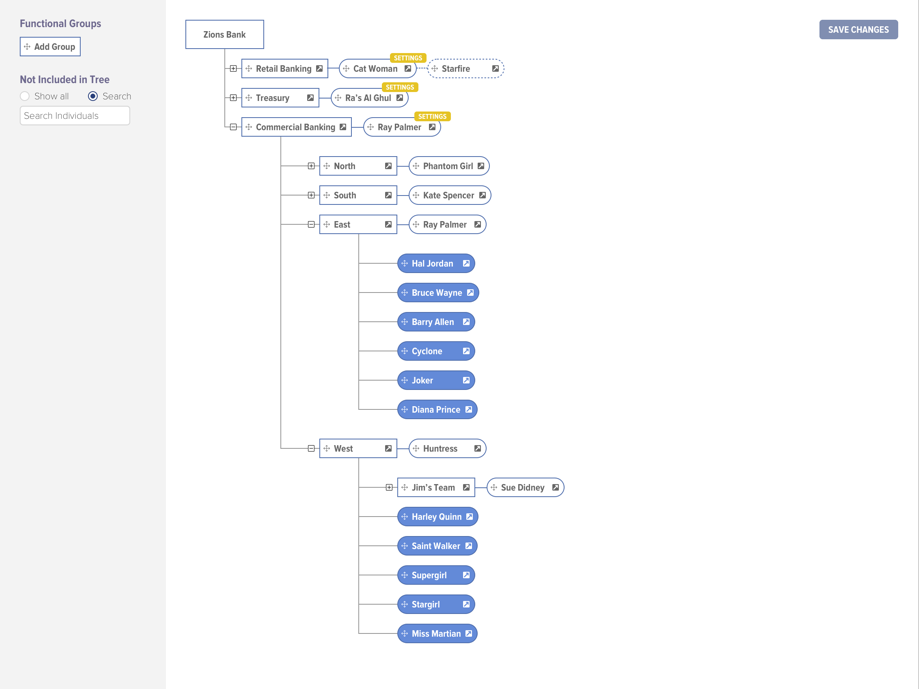This screenshot has width=919, height=689.
Task: Select the Zions Bank root node
Action: (x=224, y=33)
